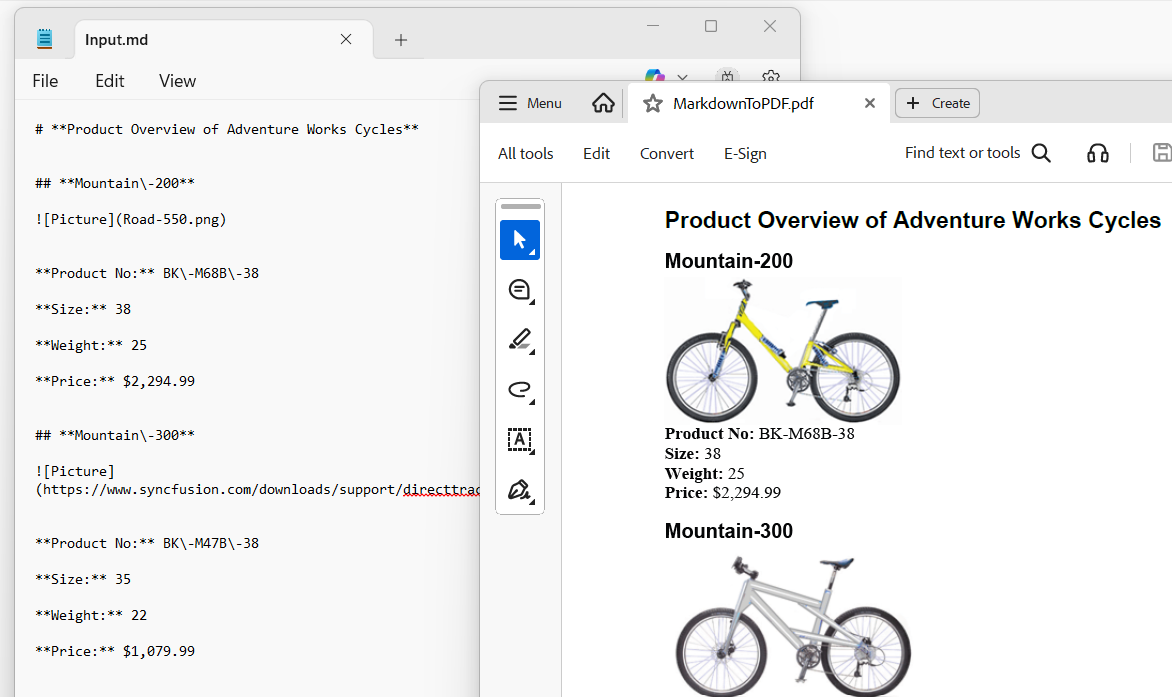Open the Add comment tool
This screenshot has height=697, width=1172.
point(519,289)
